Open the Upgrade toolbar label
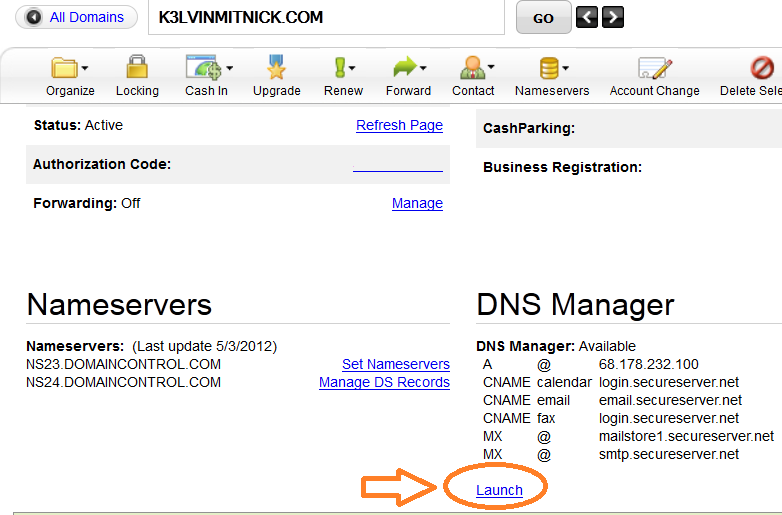This screenshot has height=515, width=782. coord(277,91)
